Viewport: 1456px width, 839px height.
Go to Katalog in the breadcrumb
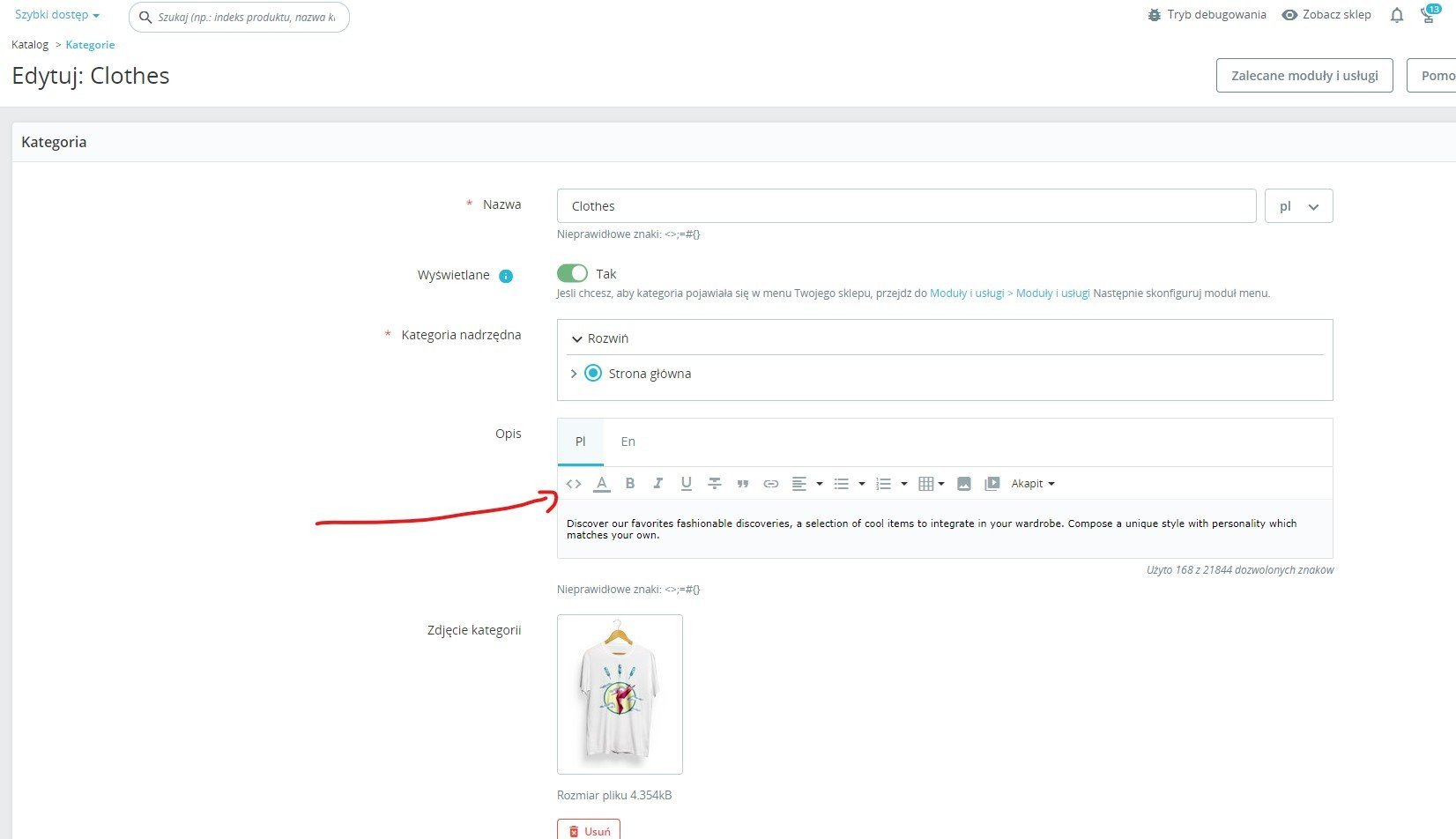pos(30,45)
